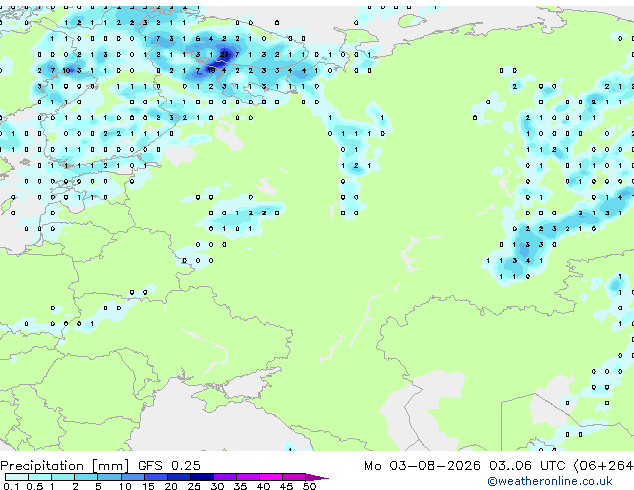The width and height of the screenshot is (634, 490).
Task: Click the 1–2 mm legend color swatch
Action: [x=63, y=477]
